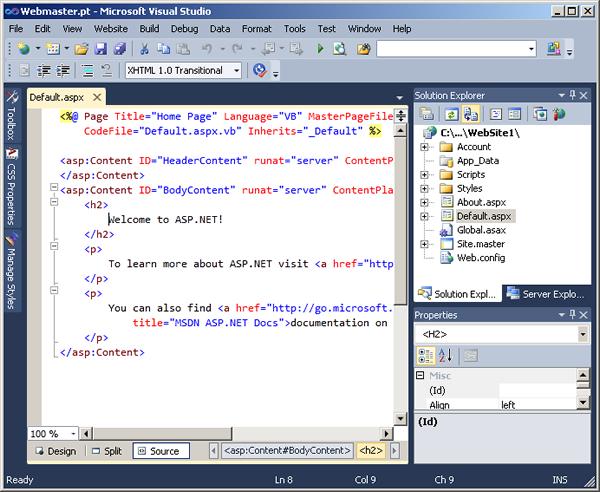Select the Default.aspx document tab
Screen dimensions: 600x492
[57, 97]
